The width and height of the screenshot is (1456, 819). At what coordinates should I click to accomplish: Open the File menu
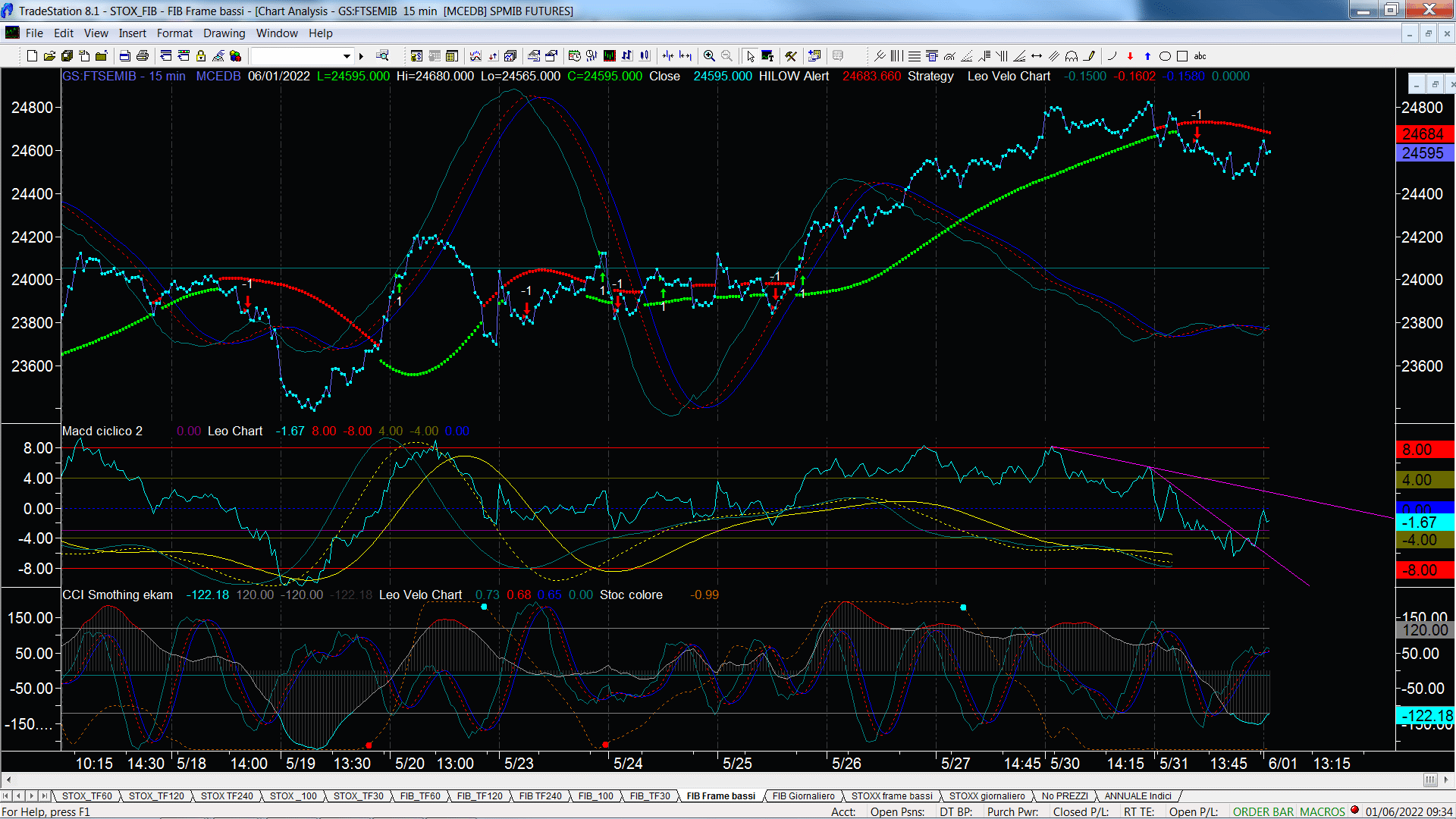pyautogui.click(x=34, y=33)
